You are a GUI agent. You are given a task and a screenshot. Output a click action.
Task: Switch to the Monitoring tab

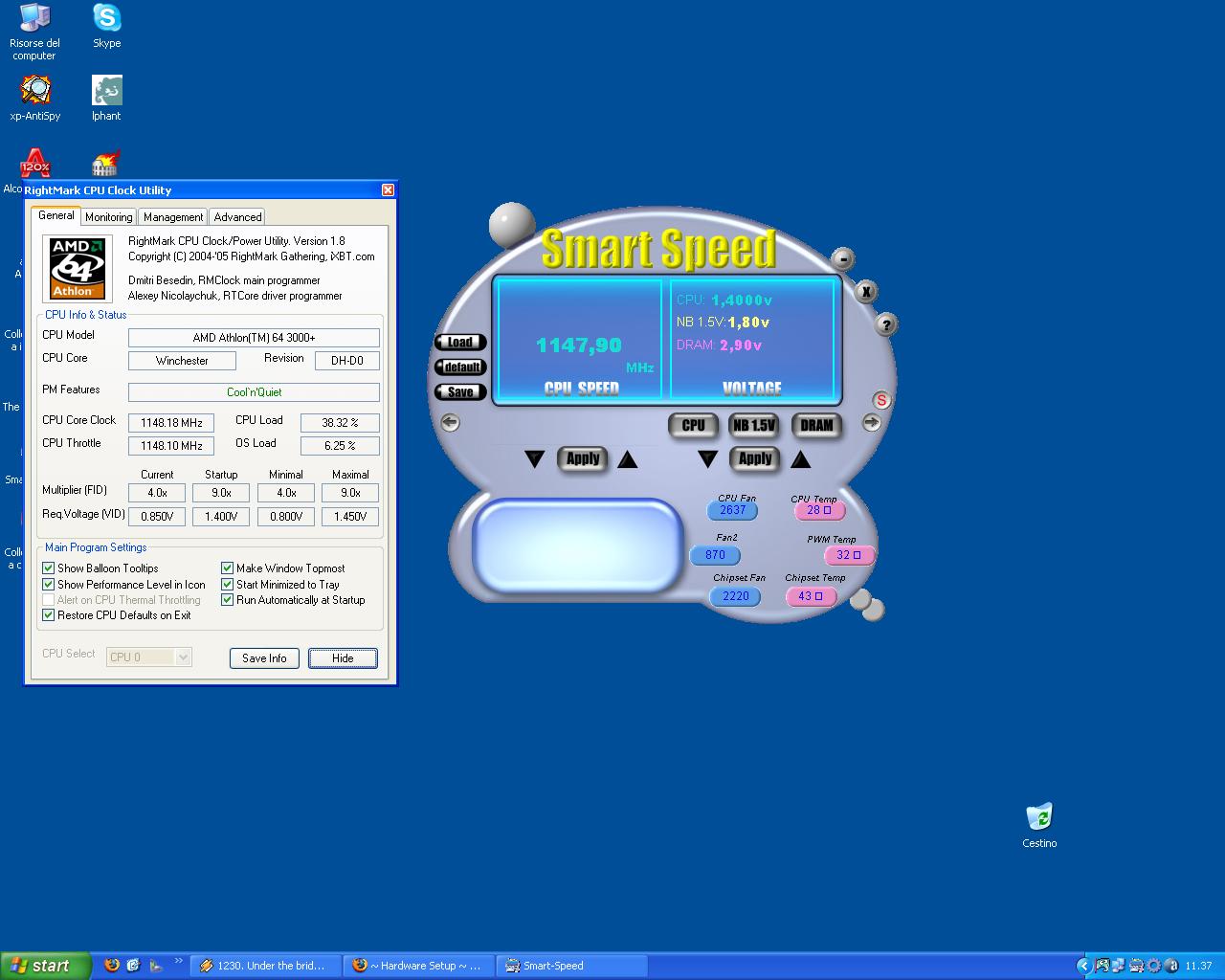[x=108, y=217]
